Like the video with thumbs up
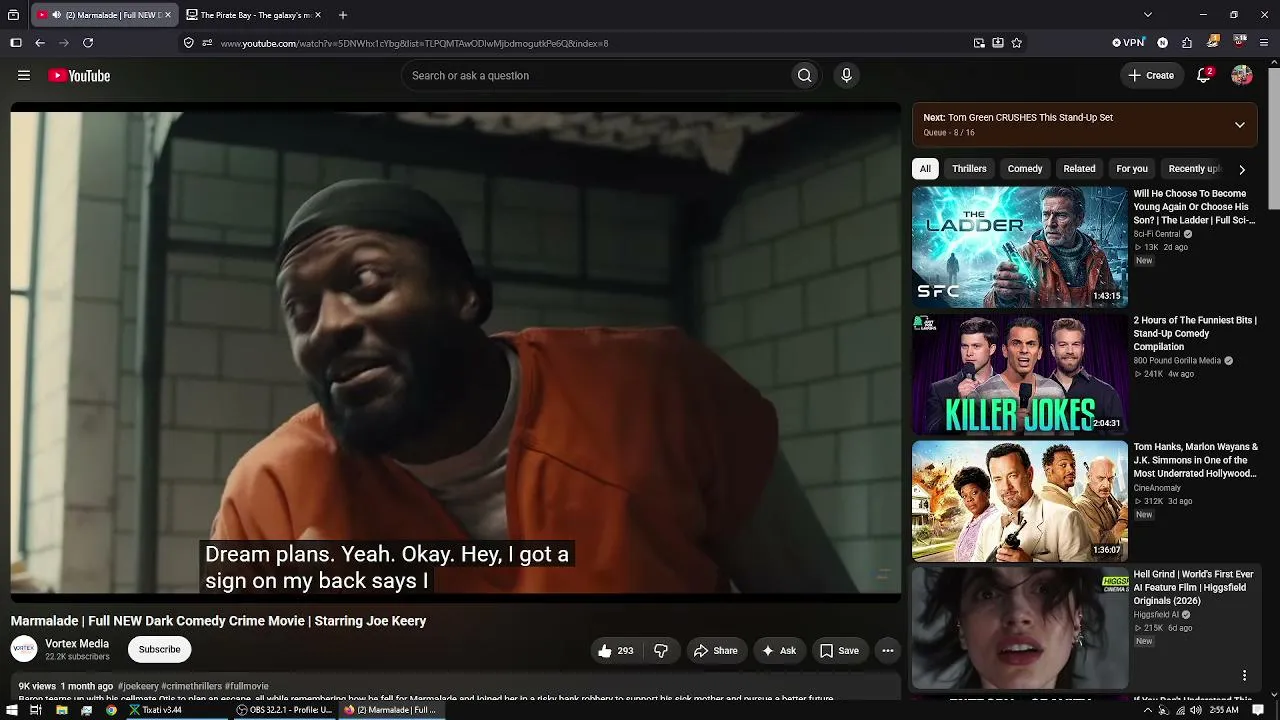 click(616, 651)
